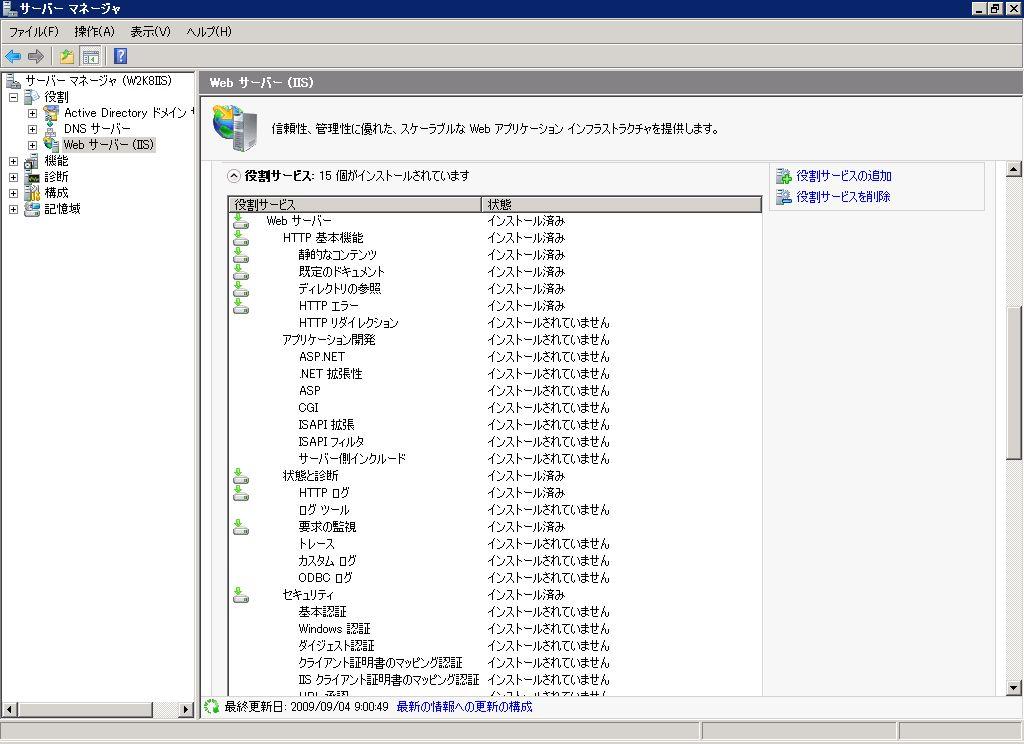
Task: Expand the 構成 tree node
Action: pos(13,193)
